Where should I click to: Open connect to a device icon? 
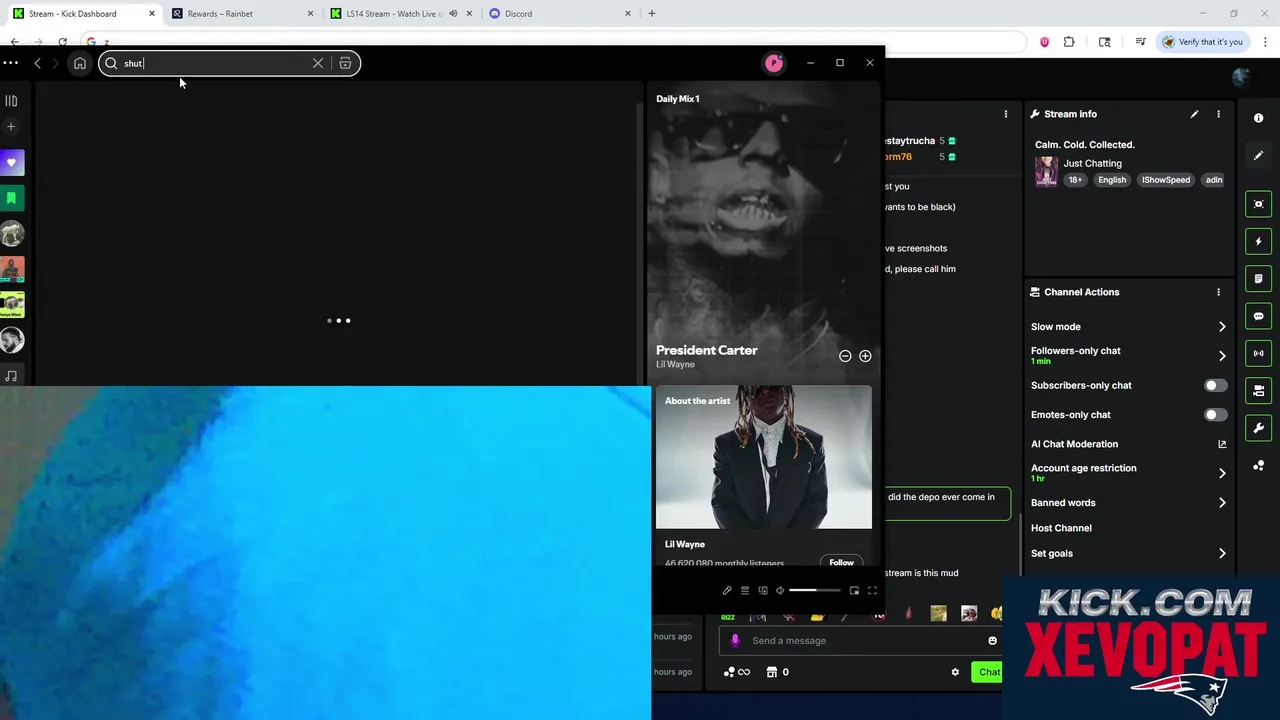coord(763,590)
